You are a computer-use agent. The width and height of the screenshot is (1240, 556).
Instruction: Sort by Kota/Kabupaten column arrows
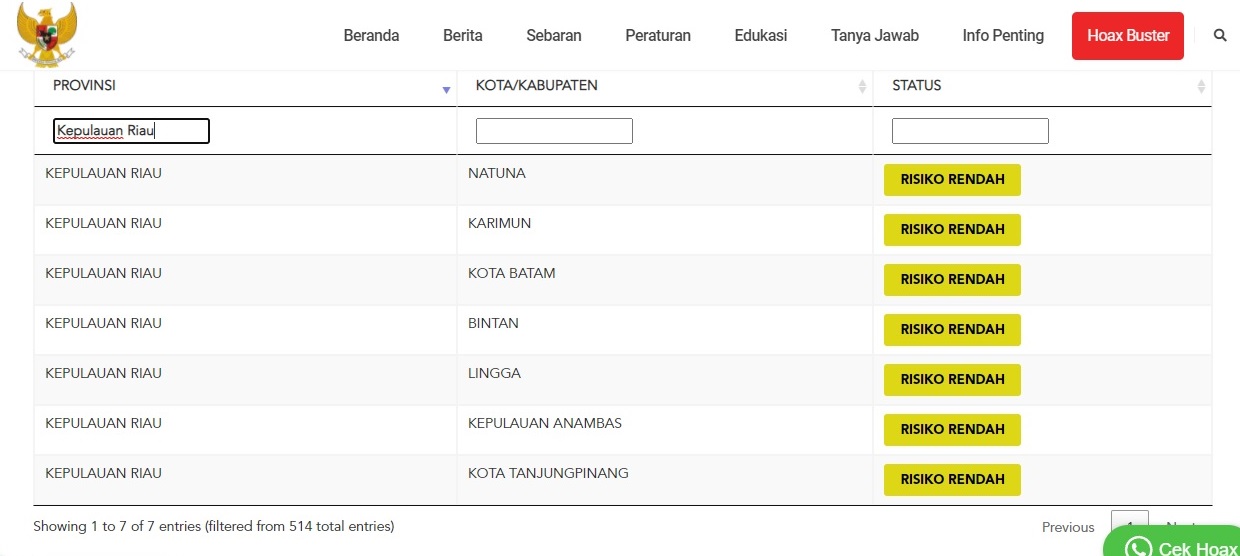[862, 87]
